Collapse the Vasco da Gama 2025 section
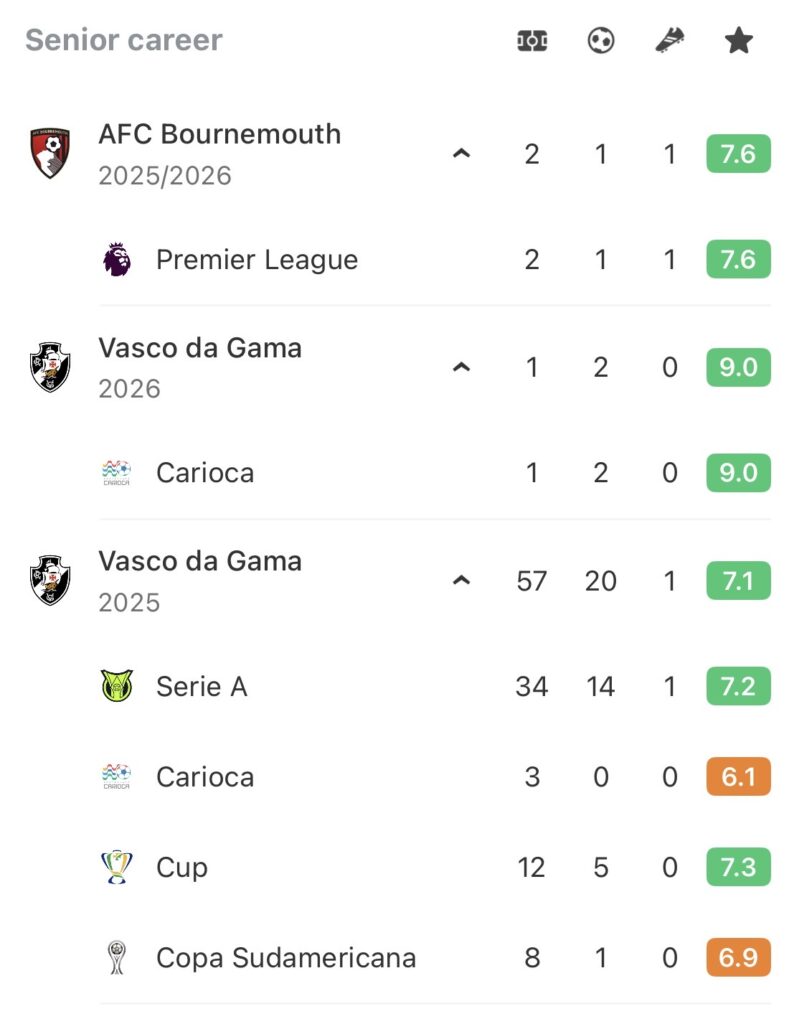 pos(461,580)
